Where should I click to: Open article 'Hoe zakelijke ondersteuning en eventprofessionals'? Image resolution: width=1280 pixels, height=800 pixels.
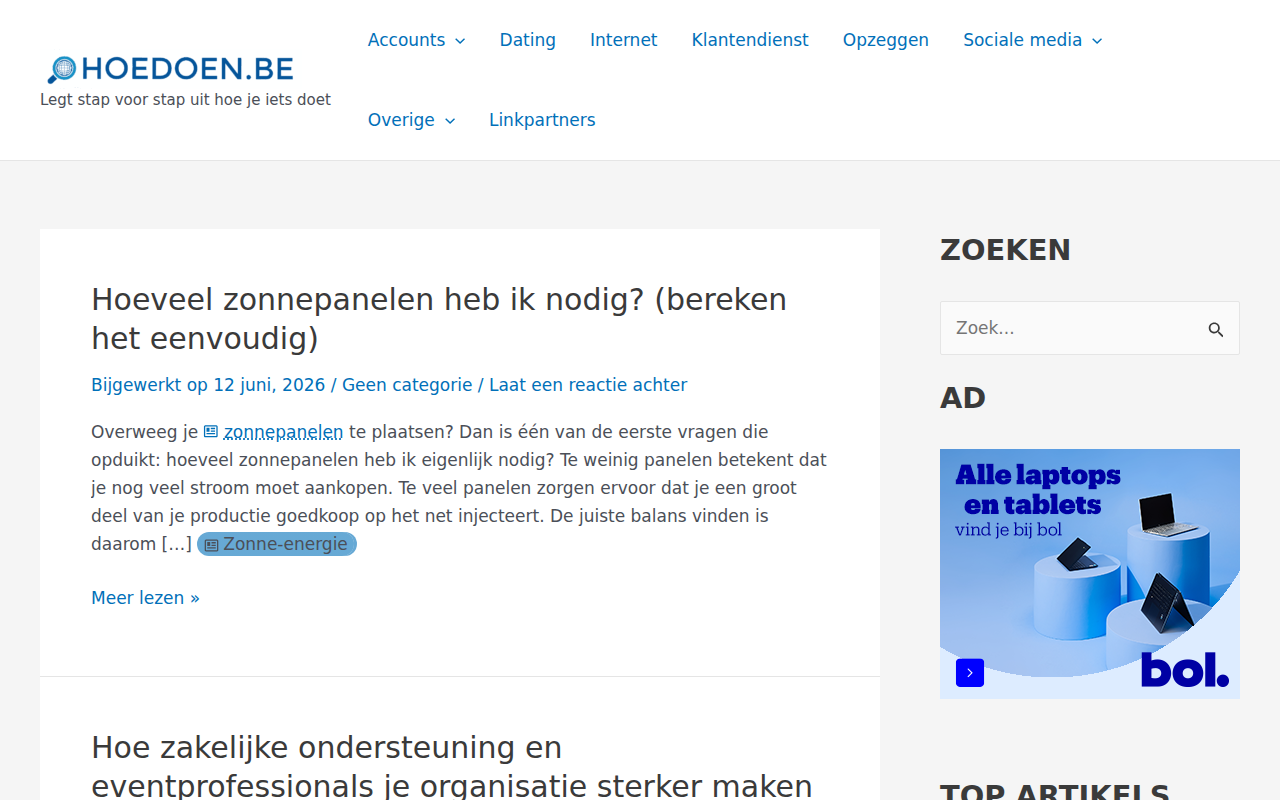451,766
